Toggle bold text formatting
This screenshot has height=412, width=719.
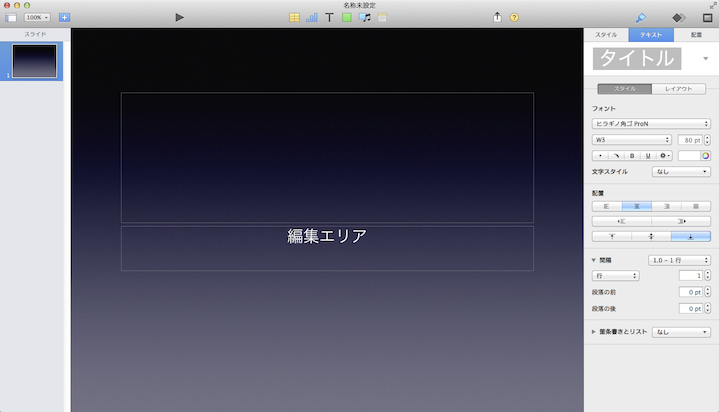[632, 156]
